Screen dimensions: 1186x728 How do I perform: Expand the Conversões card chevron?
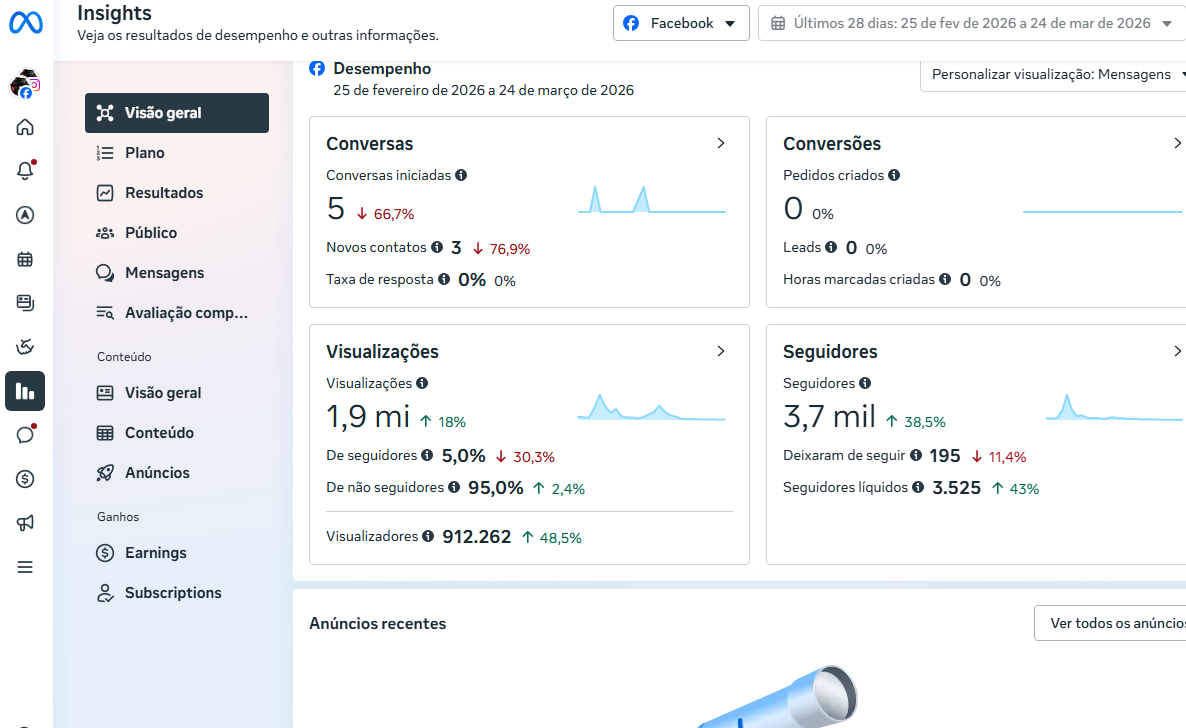coord(1177,143)
